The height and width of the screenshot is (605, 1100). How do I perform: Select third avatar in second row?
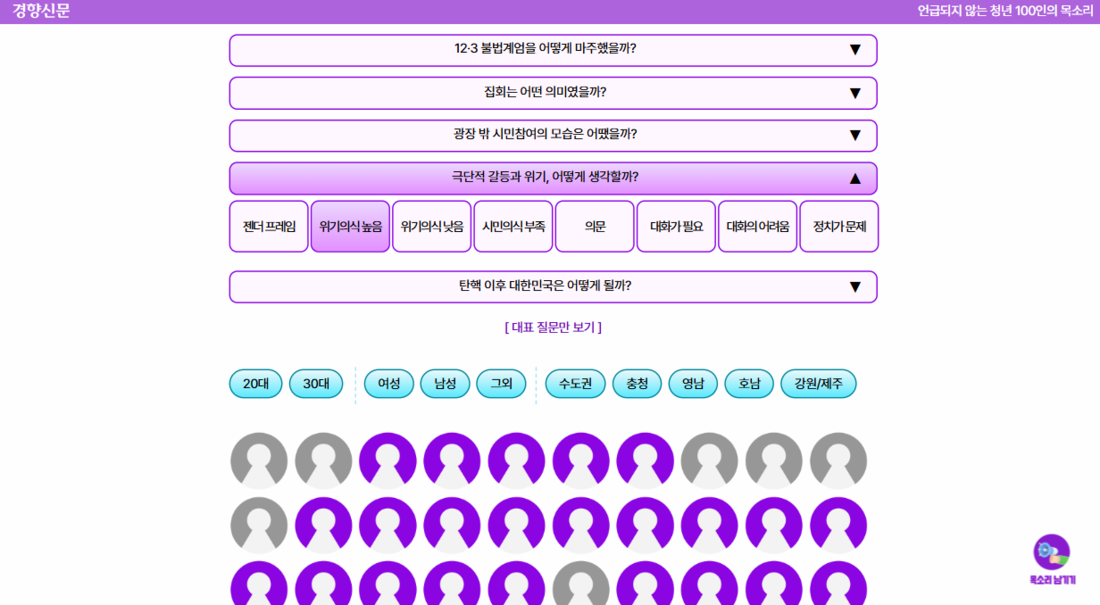click(388, 525)
